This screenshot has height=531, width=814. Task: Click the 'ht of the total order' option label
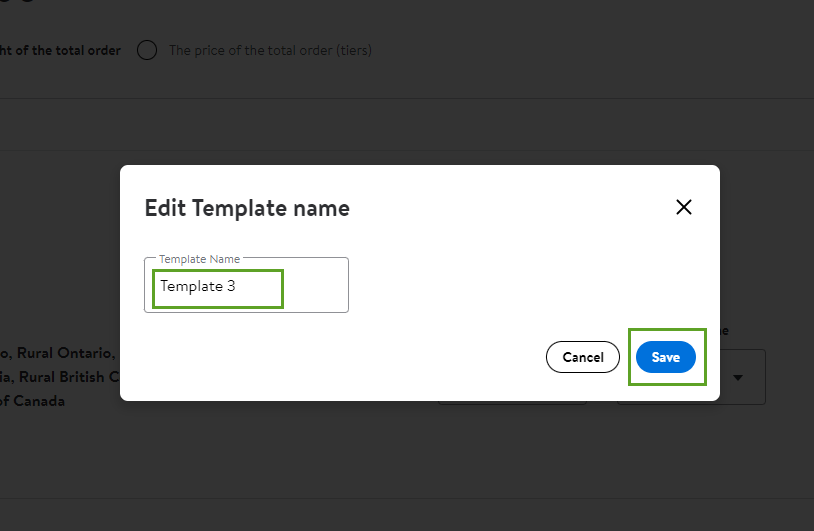(x=60, y=50)
